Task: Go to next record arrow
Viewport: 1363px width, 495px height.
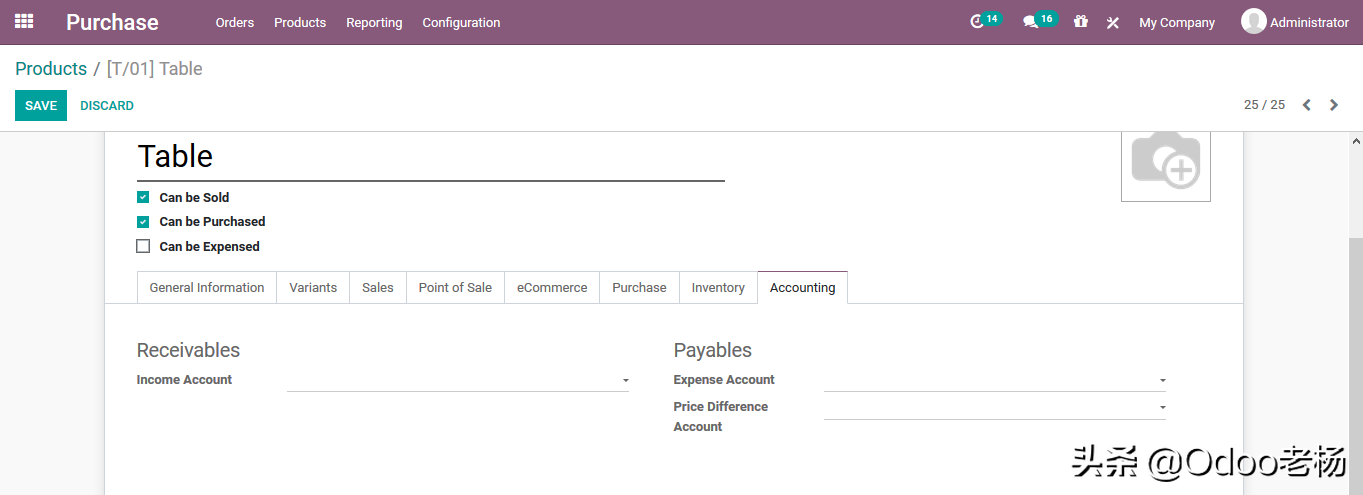Action: (1334, 105)
